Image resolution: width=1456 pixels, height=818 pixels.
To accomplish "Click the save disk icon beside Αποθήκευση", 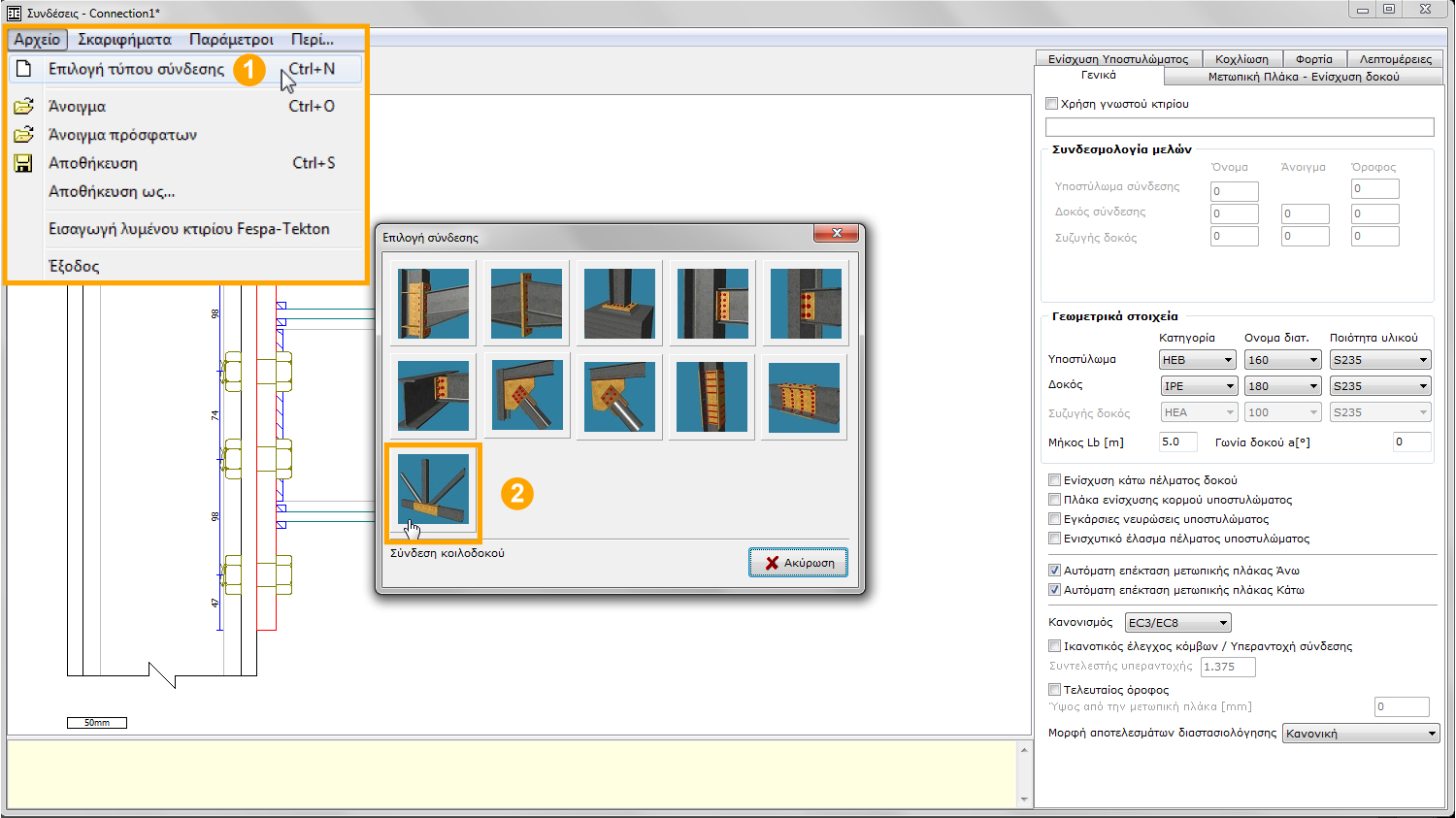I will [23, 163].
